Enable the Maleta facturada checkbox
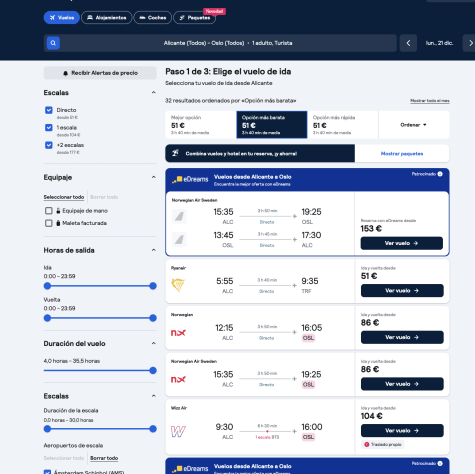 (49, 223)
